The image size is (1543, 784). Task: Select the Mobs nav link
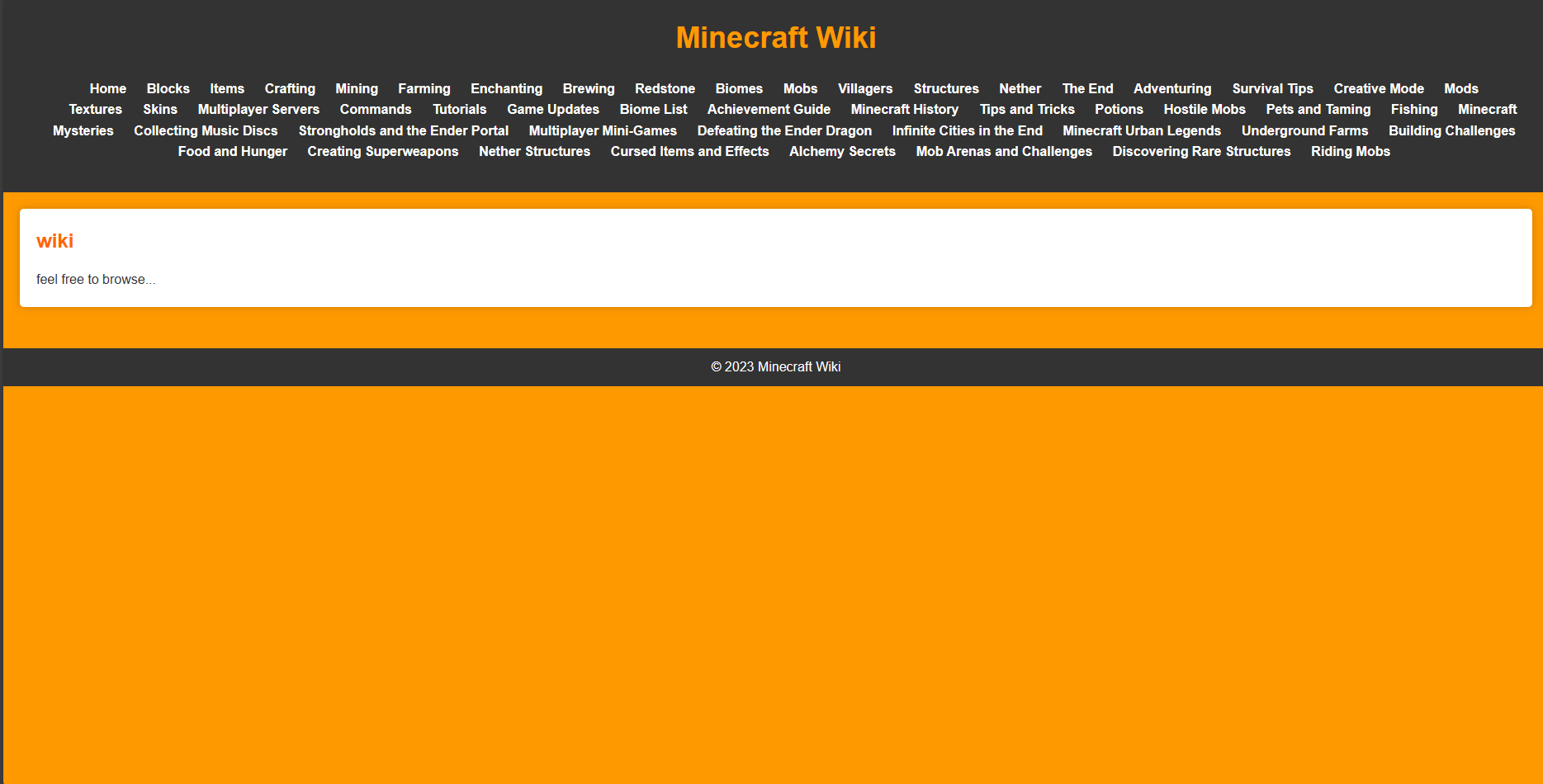(x=801, y=88)
